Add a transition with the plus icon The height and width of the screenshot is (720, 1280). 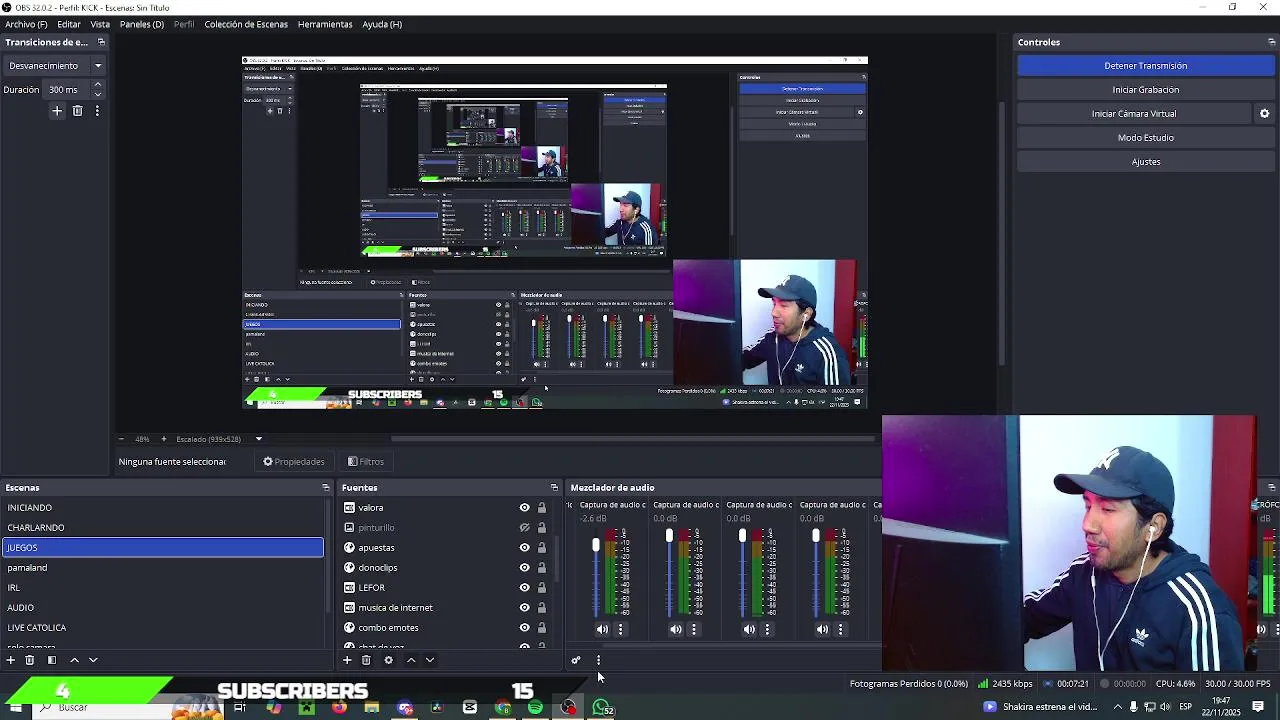57,111
